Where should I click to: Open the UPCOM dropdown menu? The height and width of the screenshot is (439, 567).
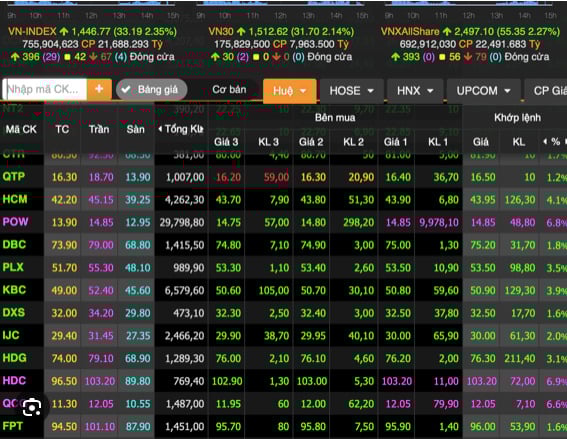point(483,90)
